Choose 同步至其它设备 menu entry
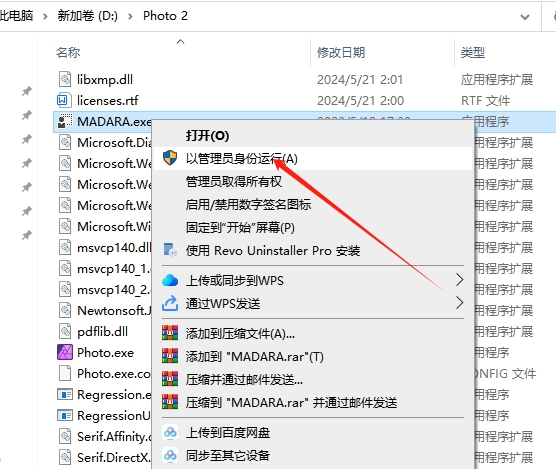The width and height of the screenshot is (556, 469). point(314,456)
